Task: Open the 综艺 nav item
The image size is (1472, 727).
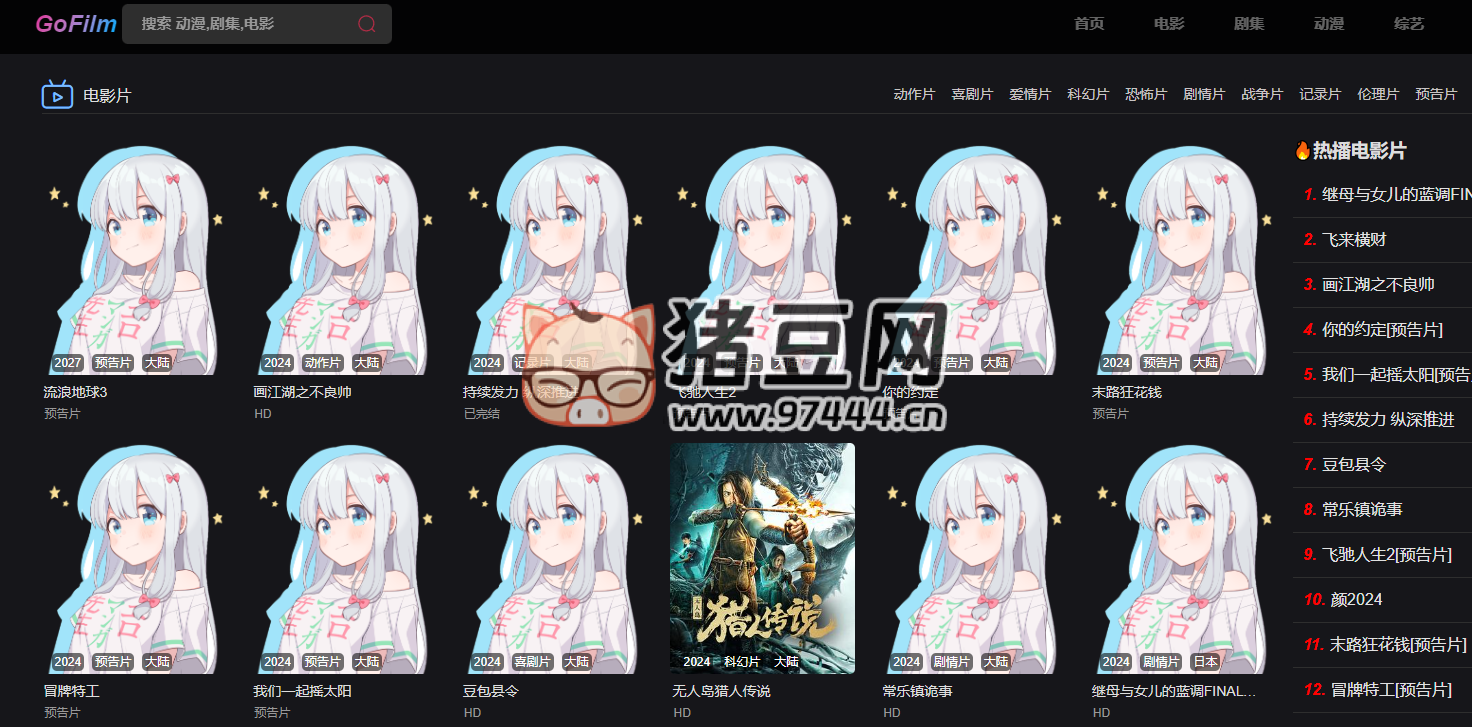Action: [1409, 24]
